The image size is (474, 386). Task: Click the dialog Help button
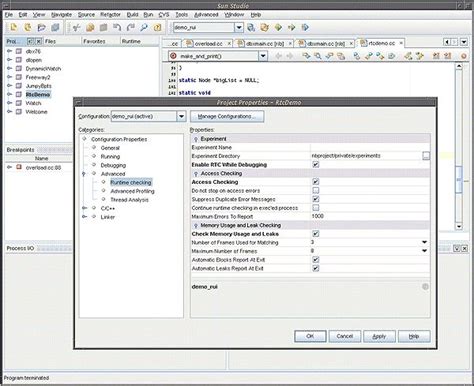414,336
